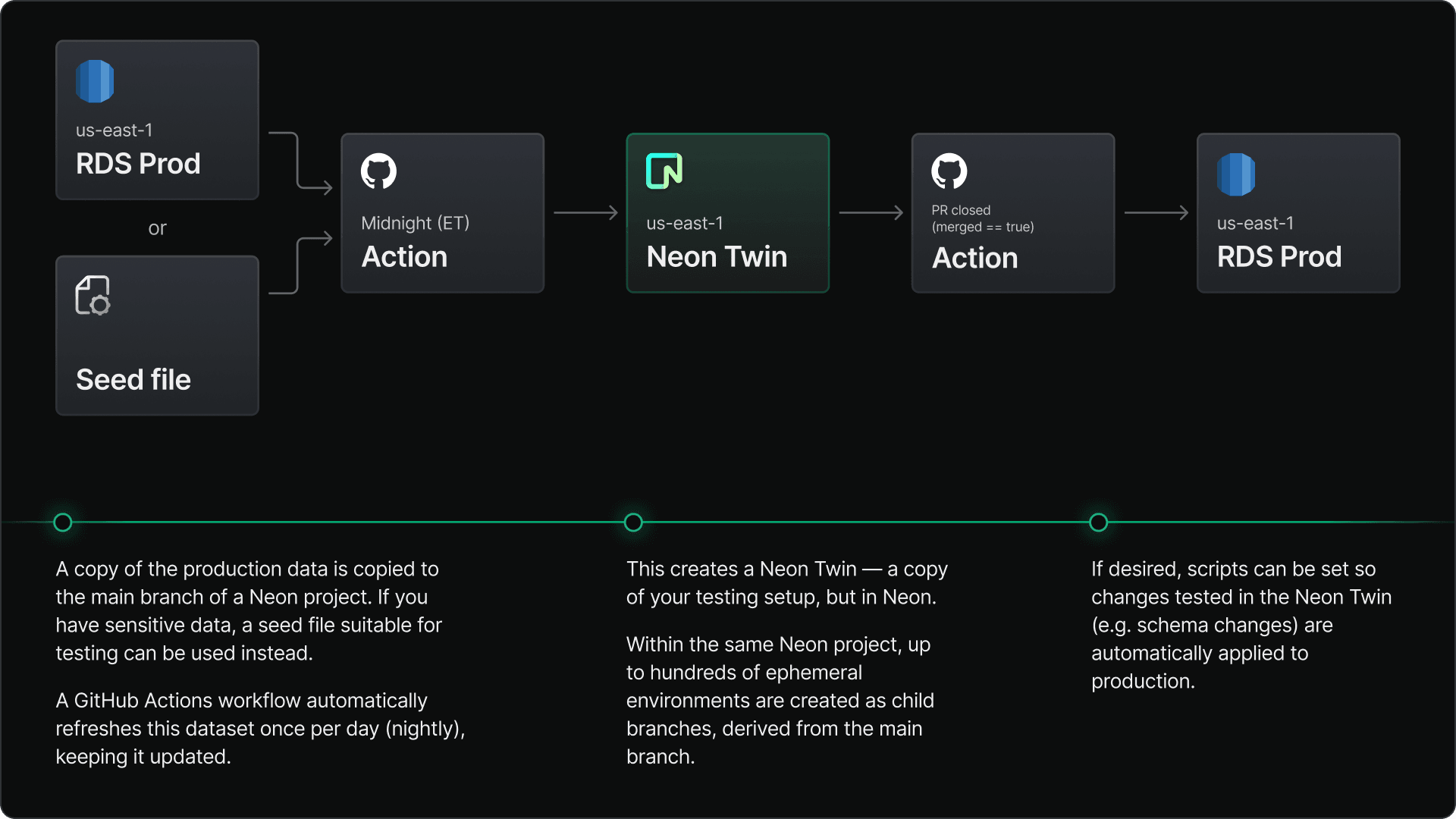Click the Neon logo icon in the Neon Twin card
Screen dimensions: 1456x819
[664, 171]
